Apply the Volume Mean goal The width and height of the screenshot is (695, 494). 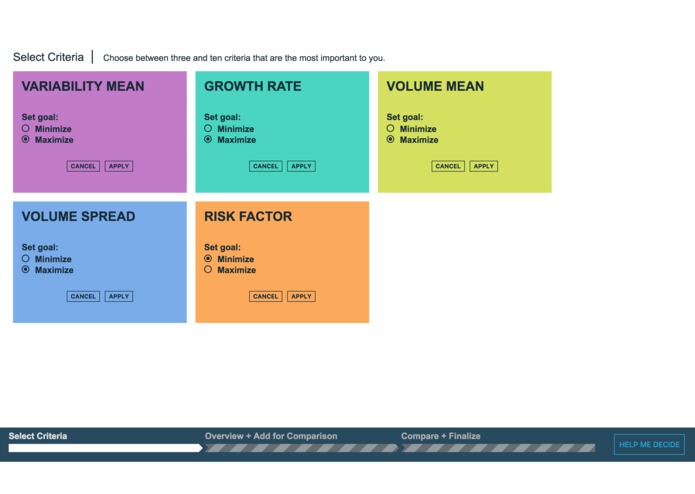point(484,166)
